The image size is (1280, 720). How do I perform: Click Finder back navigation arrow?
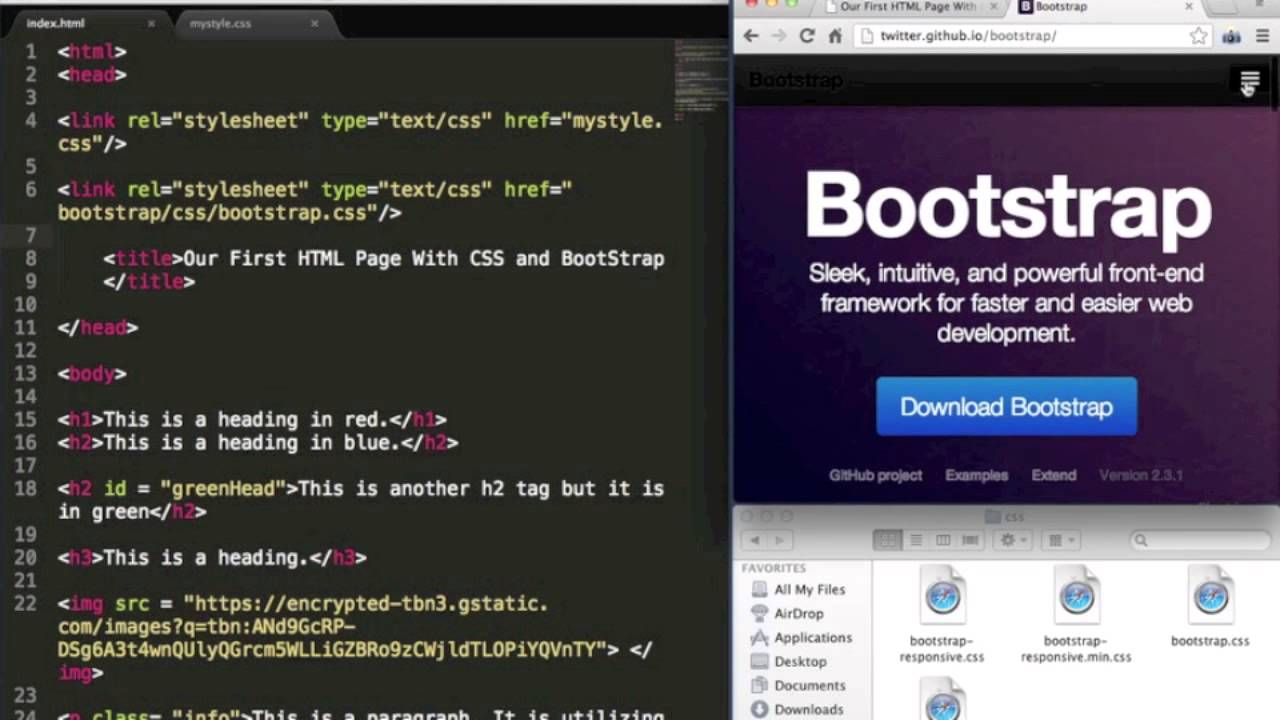[x=756, y=540]
